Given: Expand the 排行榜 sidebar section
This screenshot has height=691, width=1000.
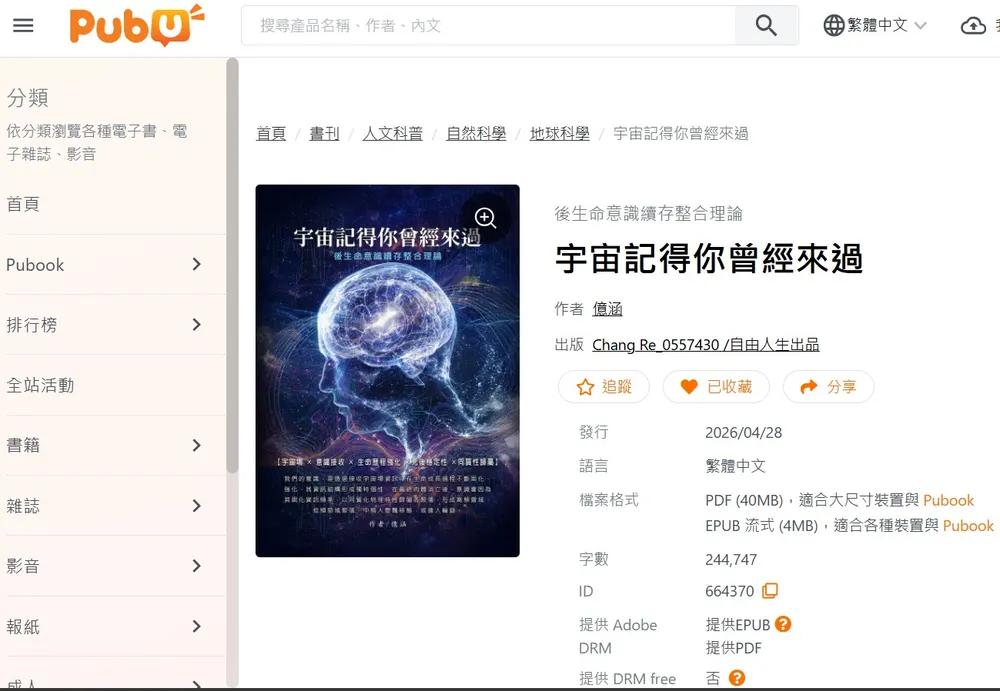Looking at the screenshot, I should [104, 325].
